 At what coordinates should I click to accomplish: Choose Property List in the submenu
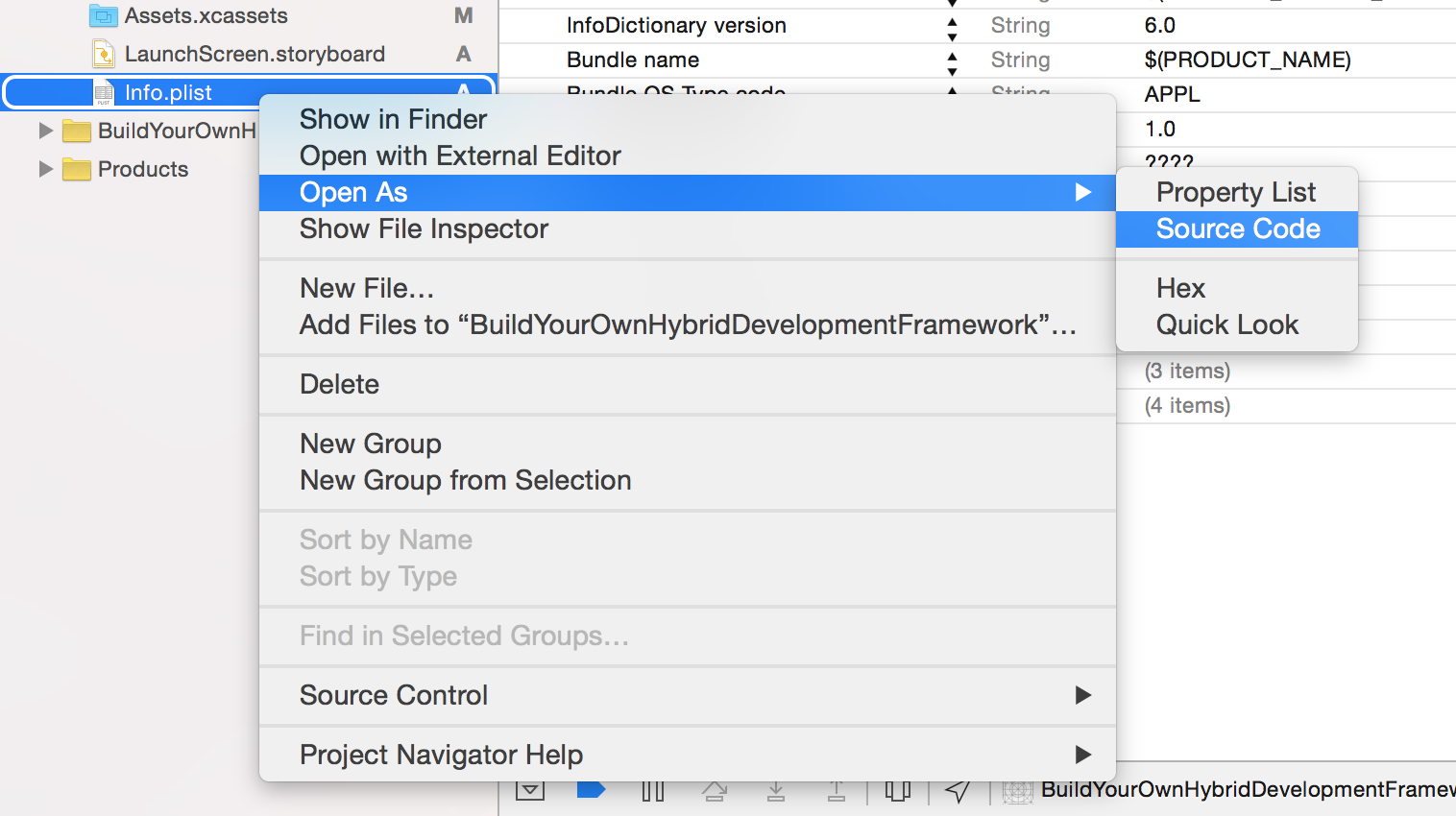1237,192
